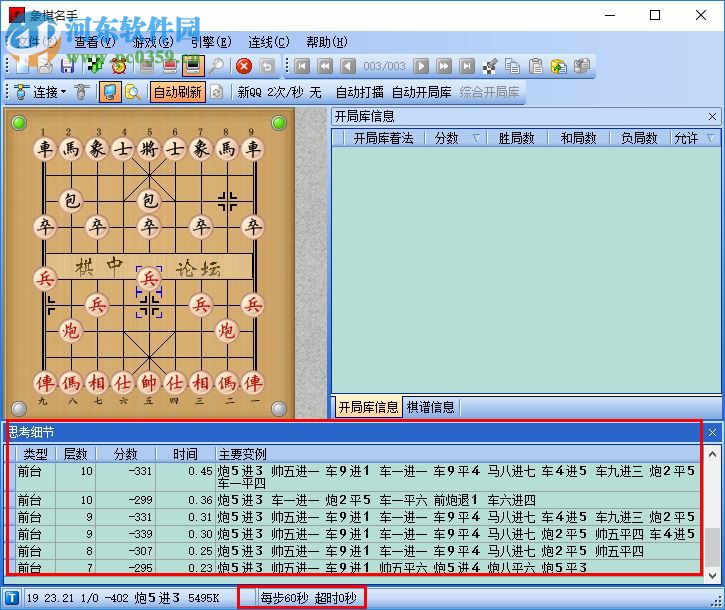Viewport: 725px width, 610px height.
Task: Open the 引擎(E) menu
Action: point(211,42)
